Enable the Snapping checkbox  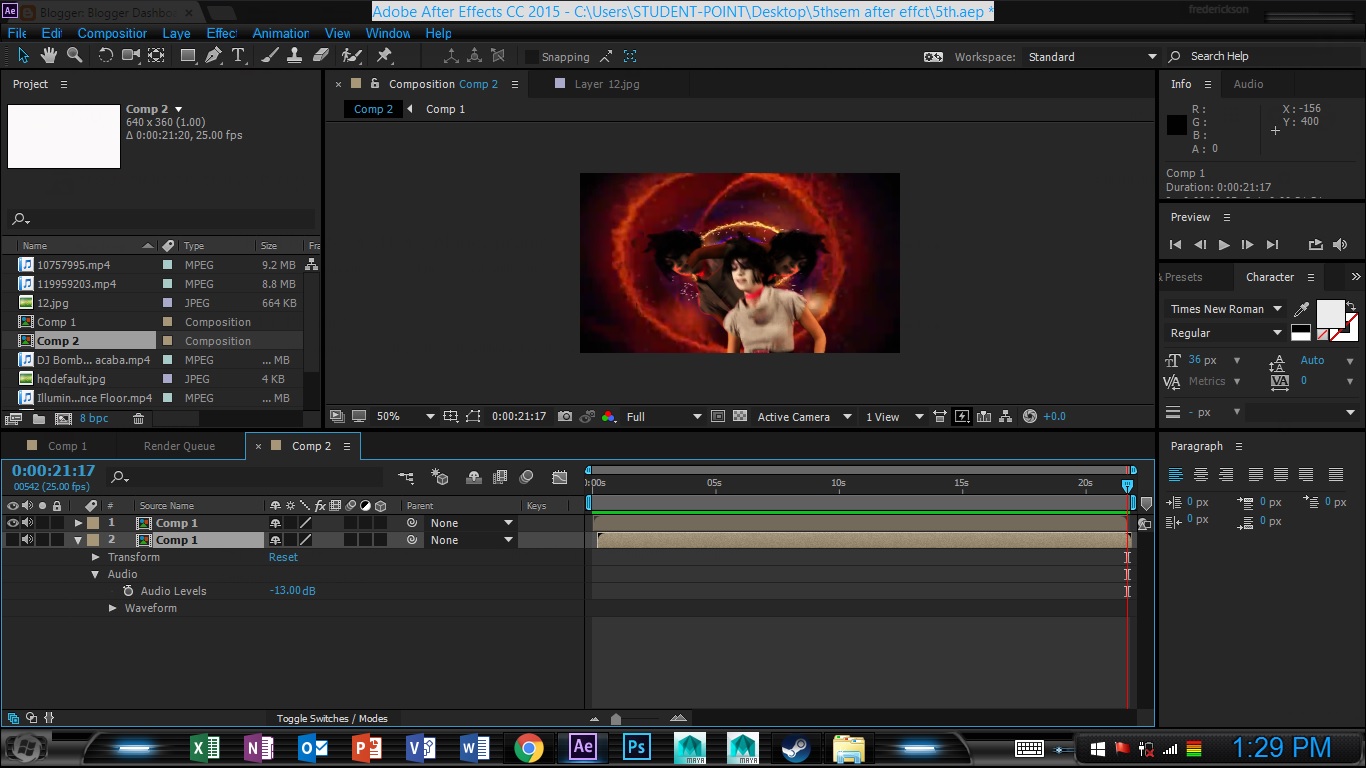click(x=532, y=57)
